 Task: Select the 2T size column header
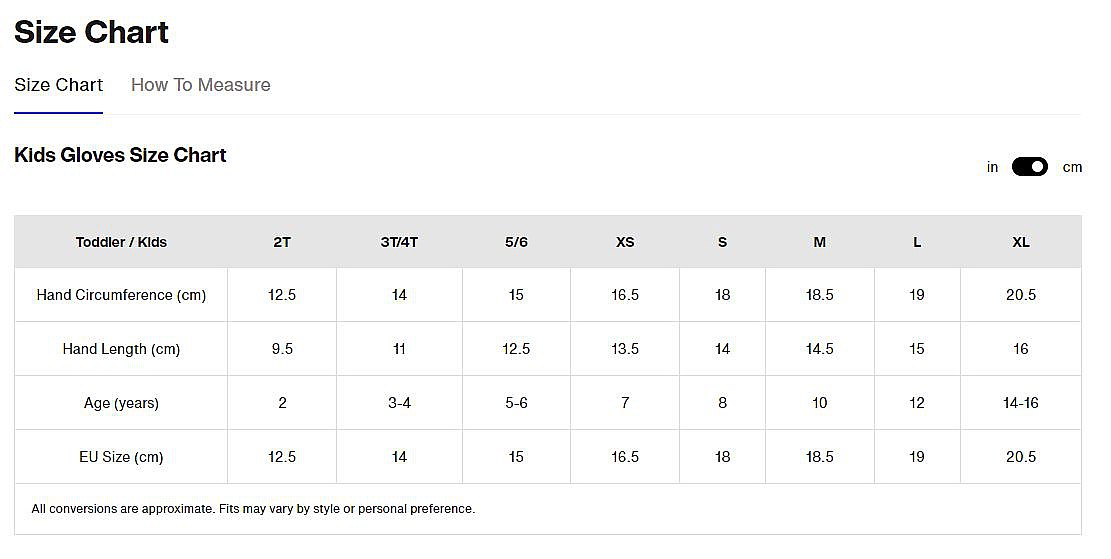tap(282, 242)
